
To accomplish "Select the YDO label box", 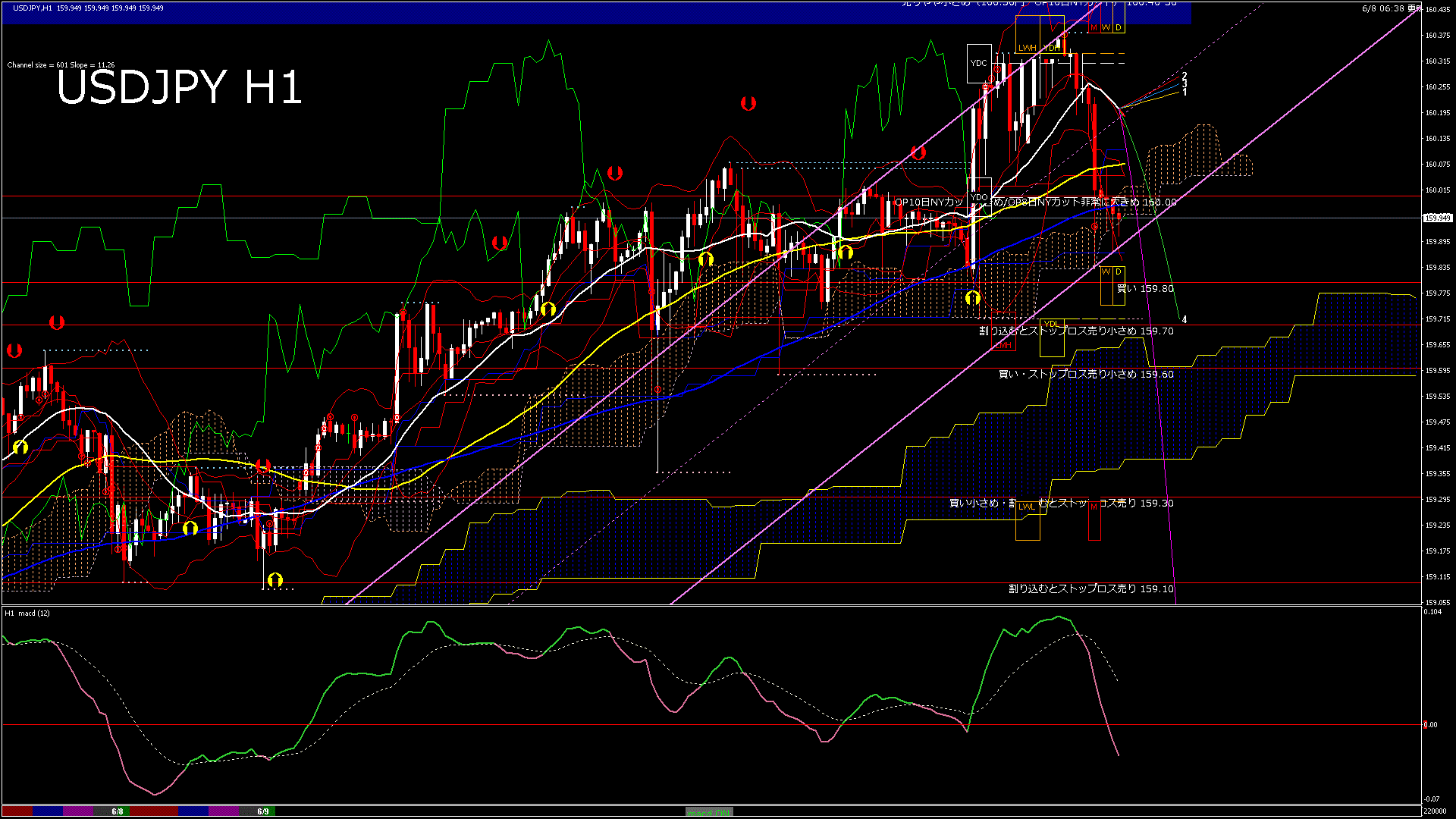I will point(979,196).
